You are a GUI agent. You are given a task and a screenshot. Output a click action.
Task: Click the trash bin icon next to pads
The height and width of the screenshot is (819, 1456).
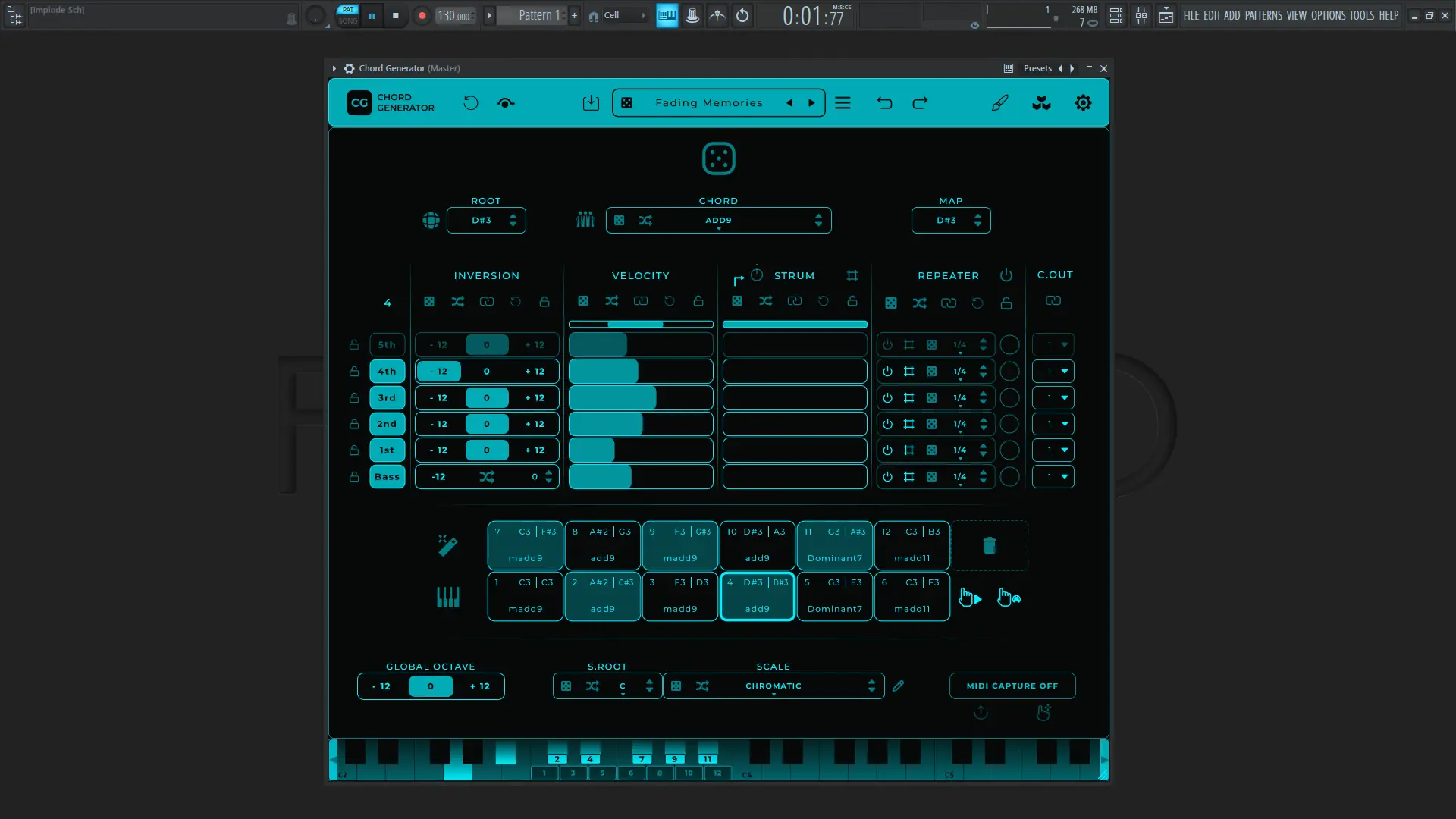click(x=989, y=545)
